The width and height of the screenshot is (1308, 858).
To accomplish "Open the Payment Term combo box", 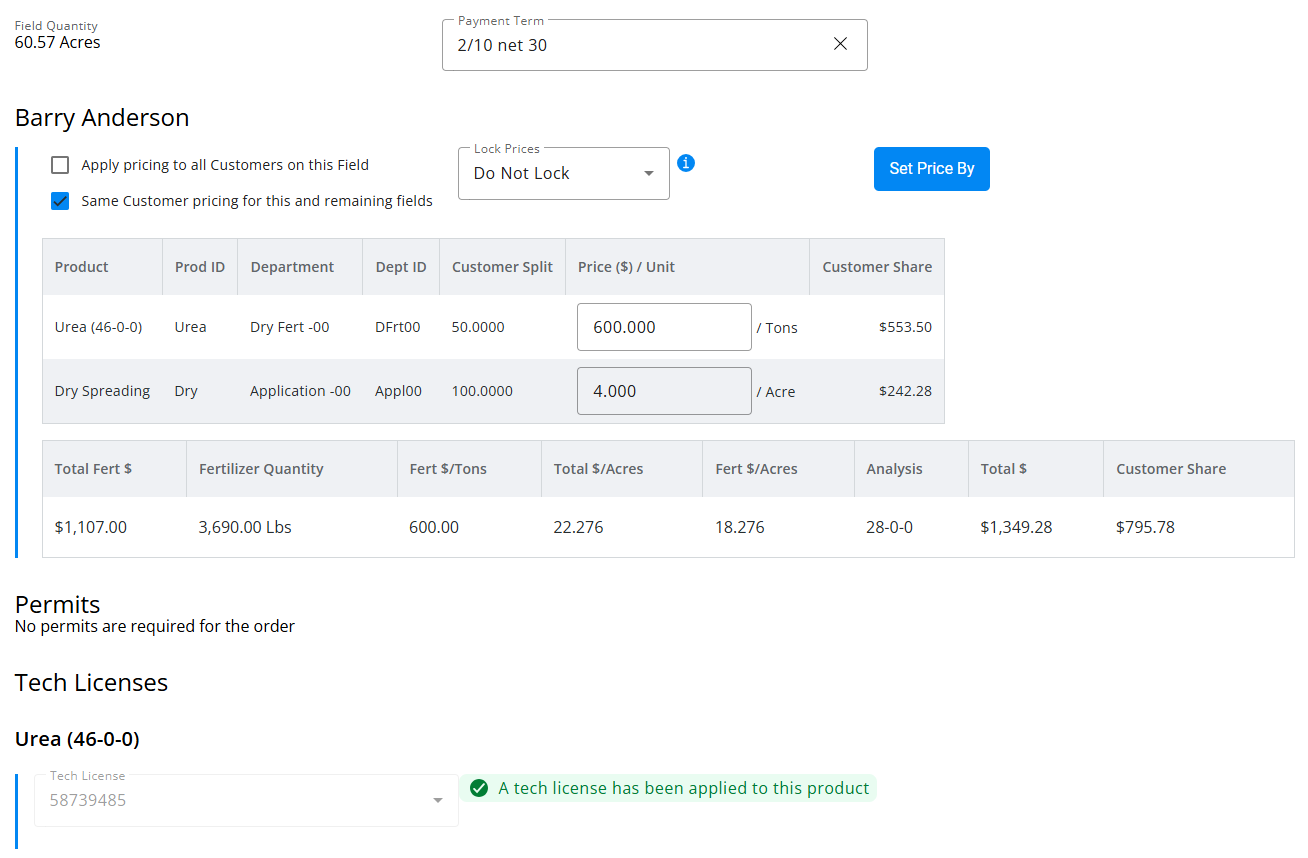I will [x=630, y=45].
